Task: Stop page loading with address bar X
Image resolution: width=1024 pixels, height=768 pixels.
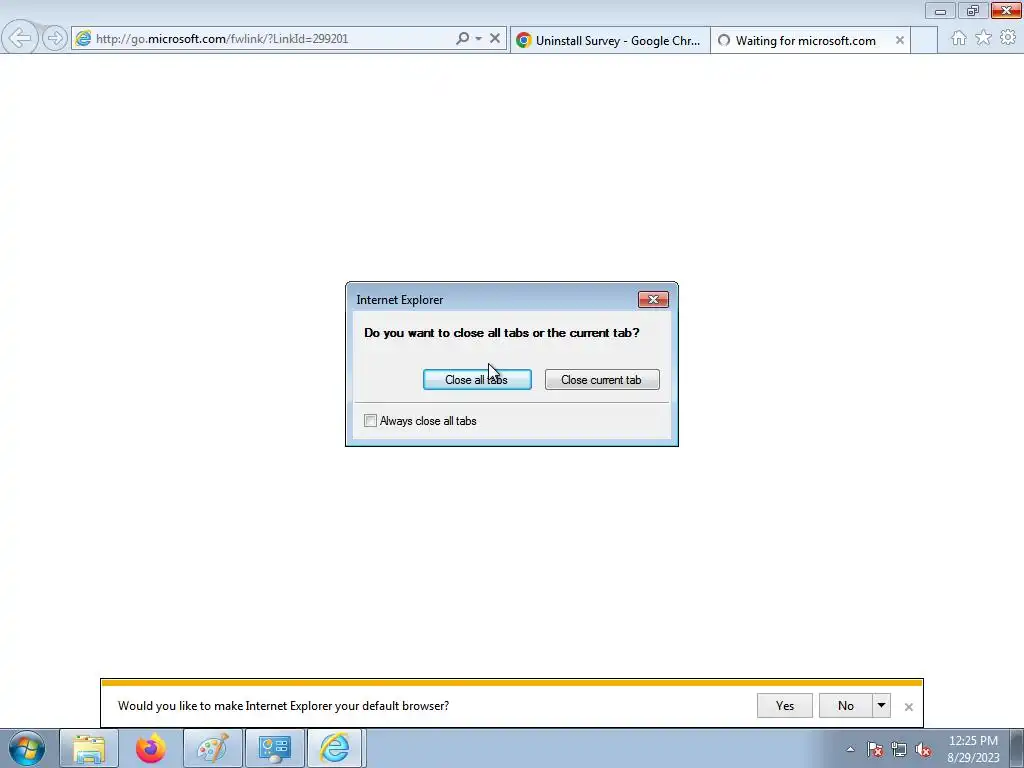Action: [495, 39]
